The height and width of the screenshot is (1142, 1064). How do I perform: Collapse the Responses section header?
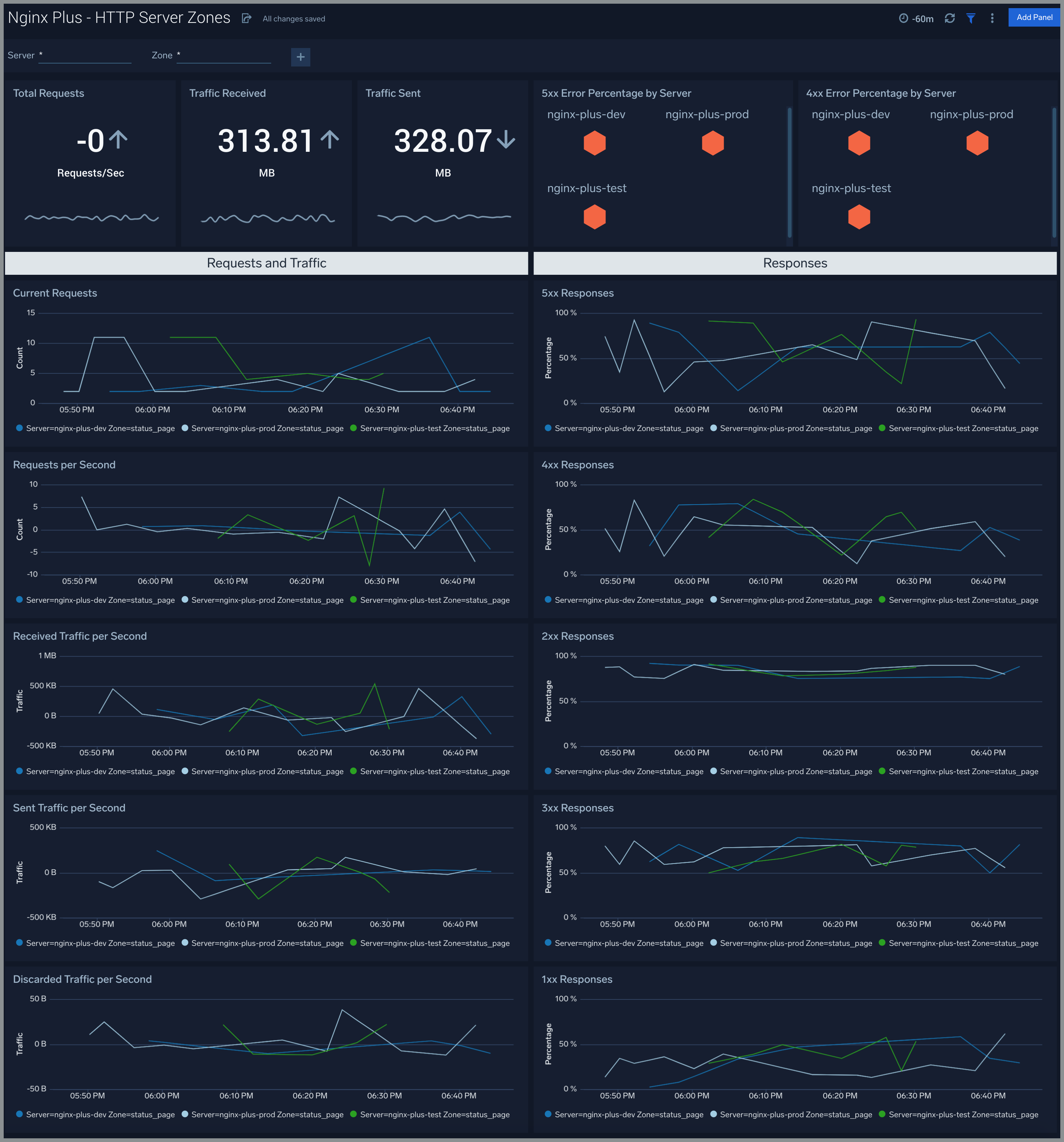point(795,263)
